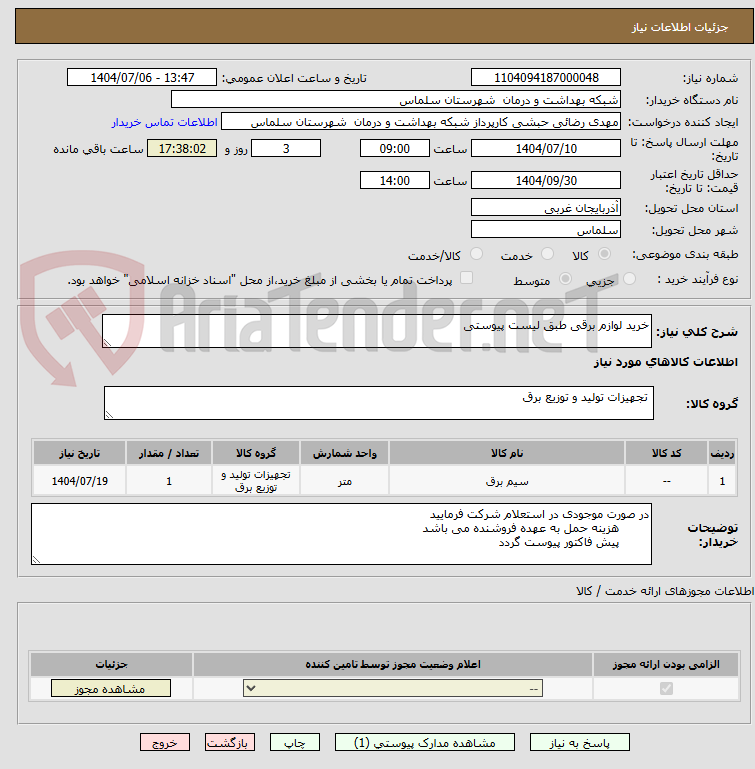The height and width of the screenshot is (769, 755).
Task: Click the remaining time 17:38:02 field
Action: [182, 149]
